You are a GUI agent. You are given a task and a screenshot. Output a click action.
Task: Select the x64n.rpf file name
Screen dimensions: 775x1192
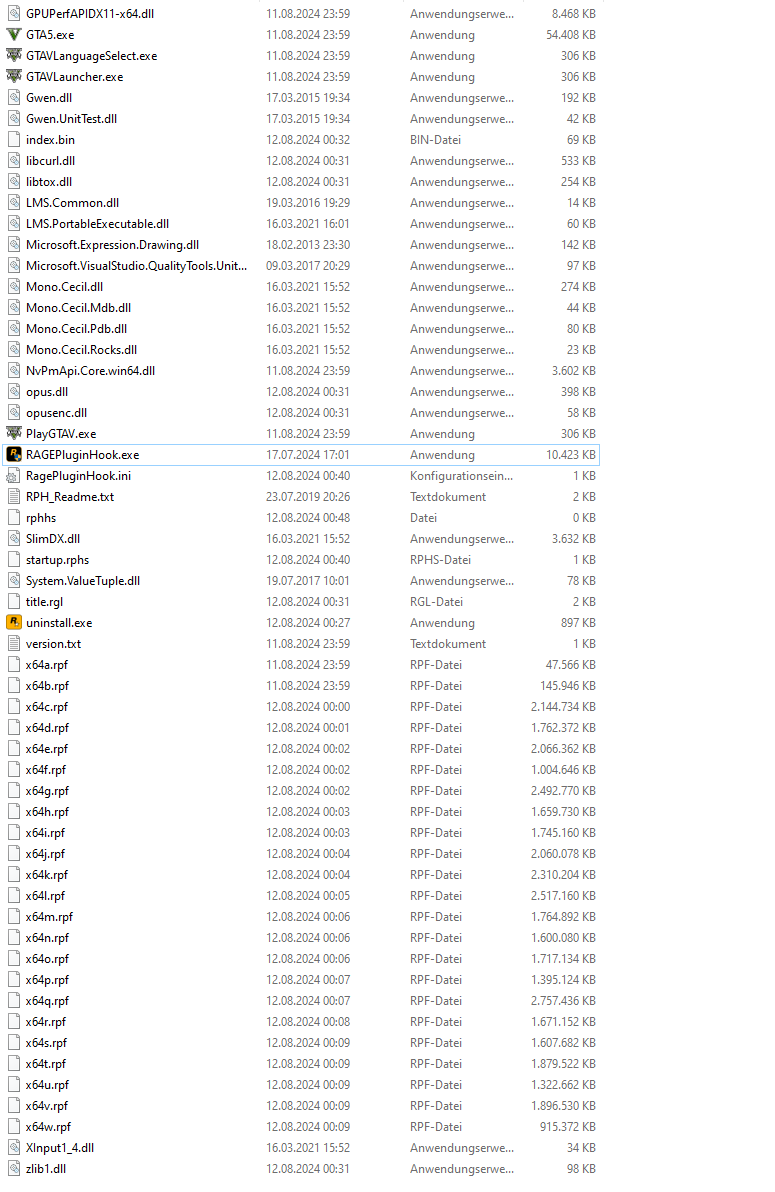pos(47,938)
